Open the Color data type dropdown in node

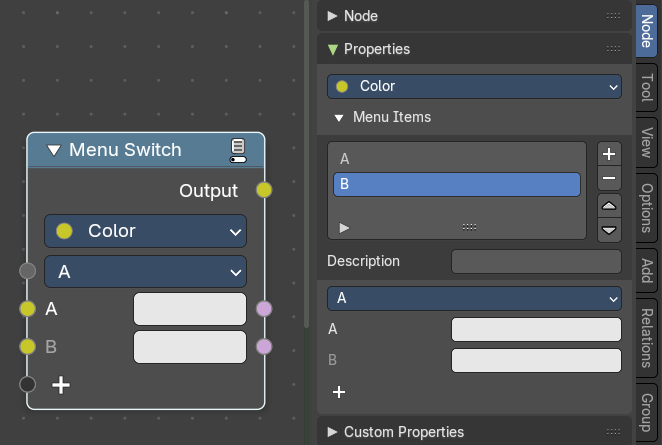tap(145, 231)
